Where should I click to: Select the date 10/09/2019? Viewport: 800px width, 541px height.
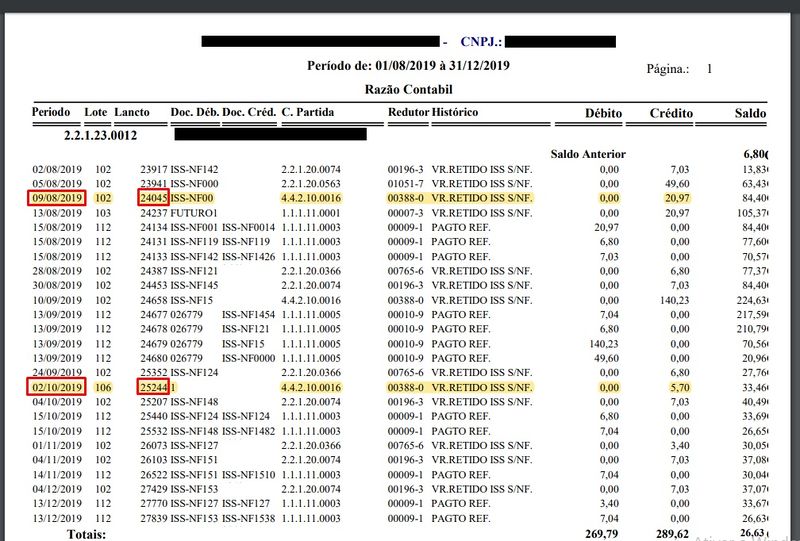(57, 300)
